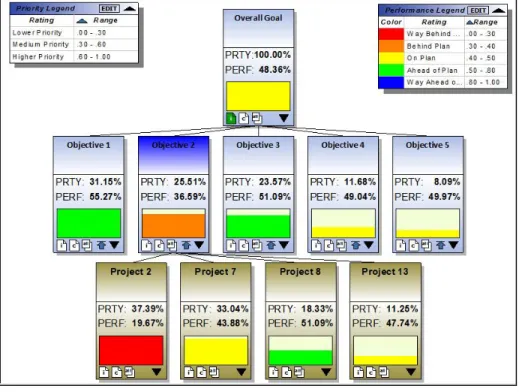Select the red Way Behind color swatch
Viewport: 519px width, 392px height.
391,34
